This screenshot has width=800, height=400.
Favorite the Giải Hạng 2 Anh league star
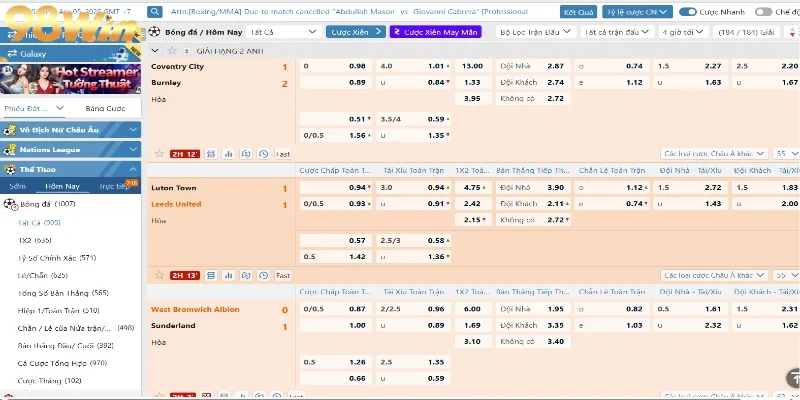click(172, 51)
